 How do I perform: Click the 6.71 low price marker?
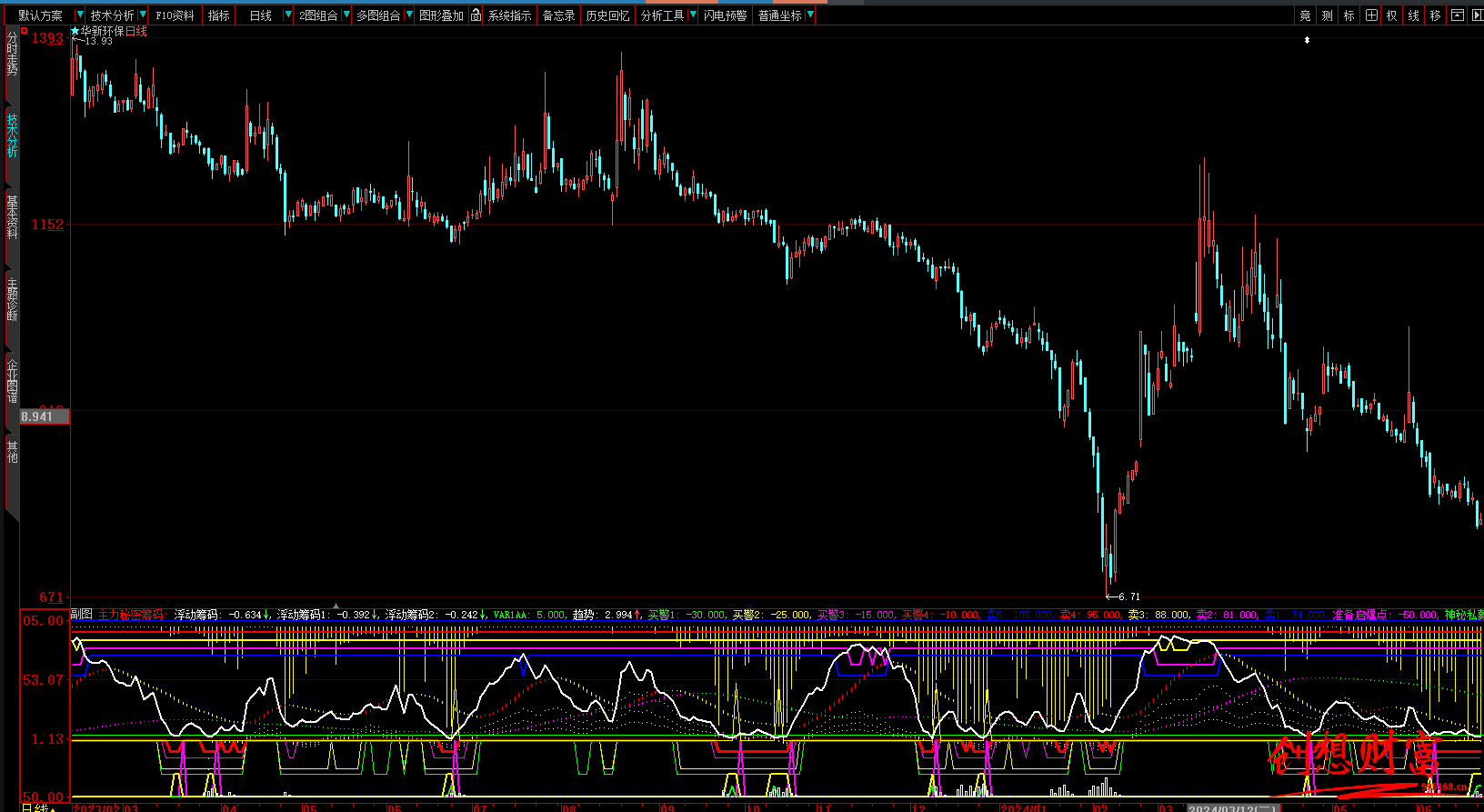1128,596
